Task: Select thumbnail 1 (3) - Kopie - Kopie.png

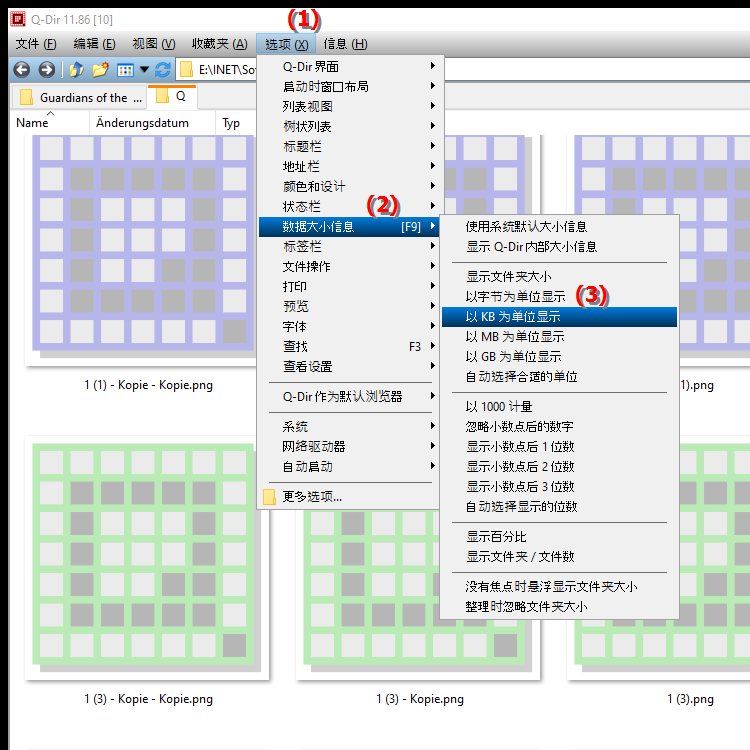Action: 146,558
